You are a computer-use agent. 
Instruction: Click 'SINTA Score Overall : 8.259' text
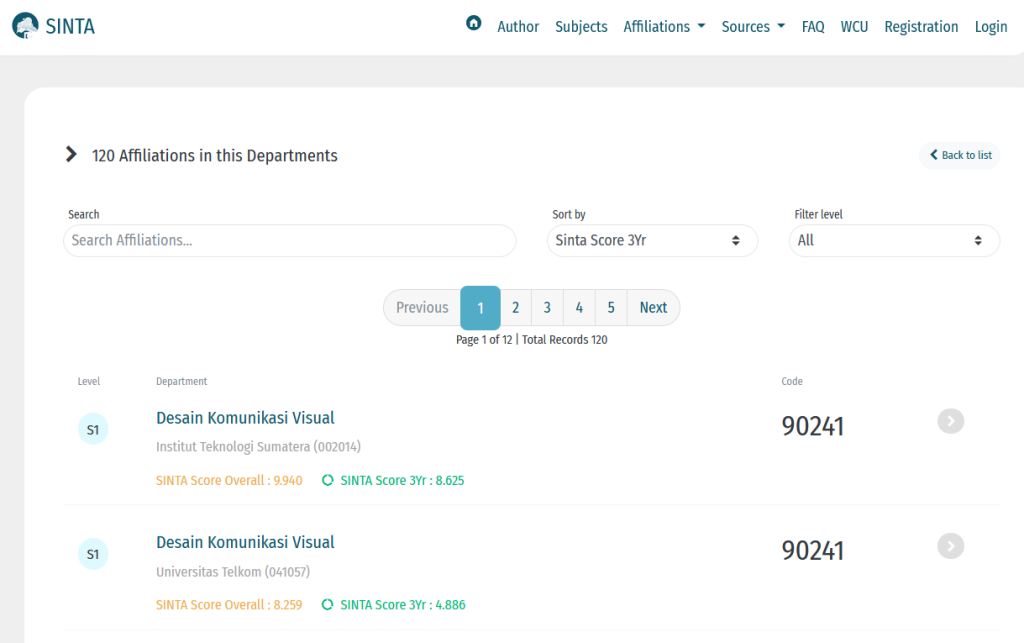(x=229, y=605)
